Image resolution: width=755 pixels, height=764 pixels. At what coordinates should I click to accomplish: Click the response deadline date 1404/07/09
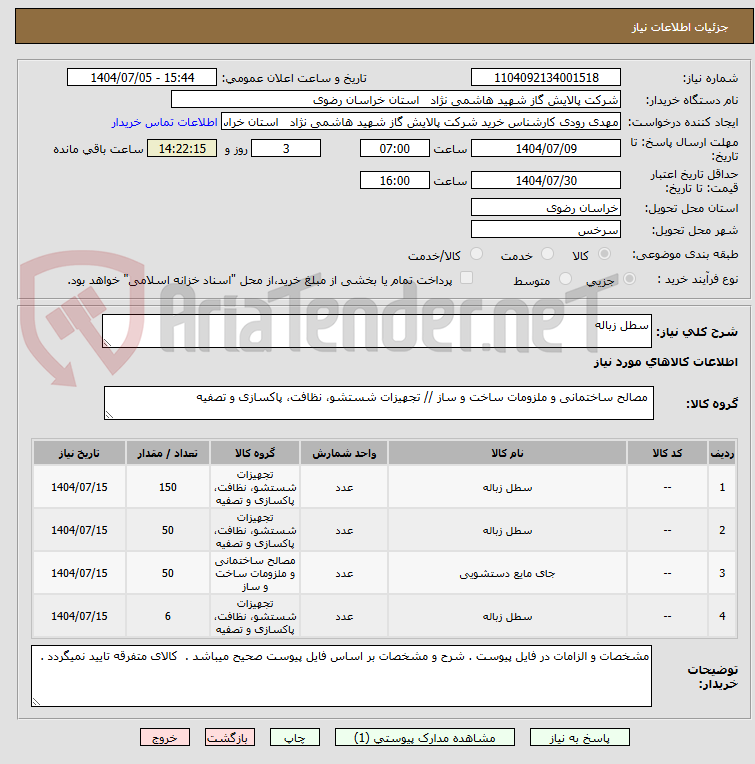(546, 149)
